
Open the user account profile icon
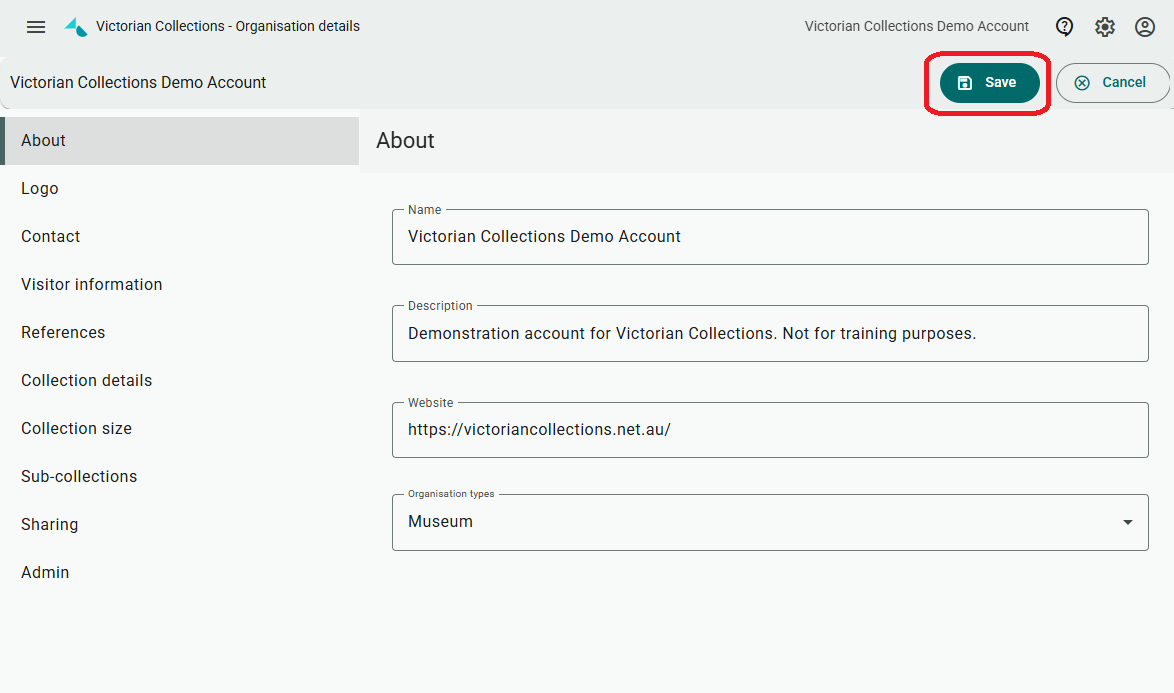coord(1145,27)
